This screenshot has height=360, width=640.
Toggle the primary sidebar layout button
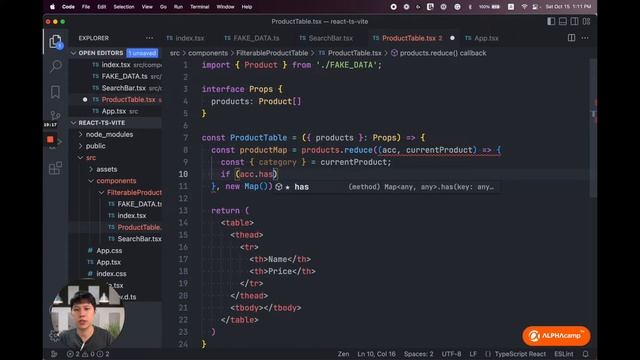[551, 21]
